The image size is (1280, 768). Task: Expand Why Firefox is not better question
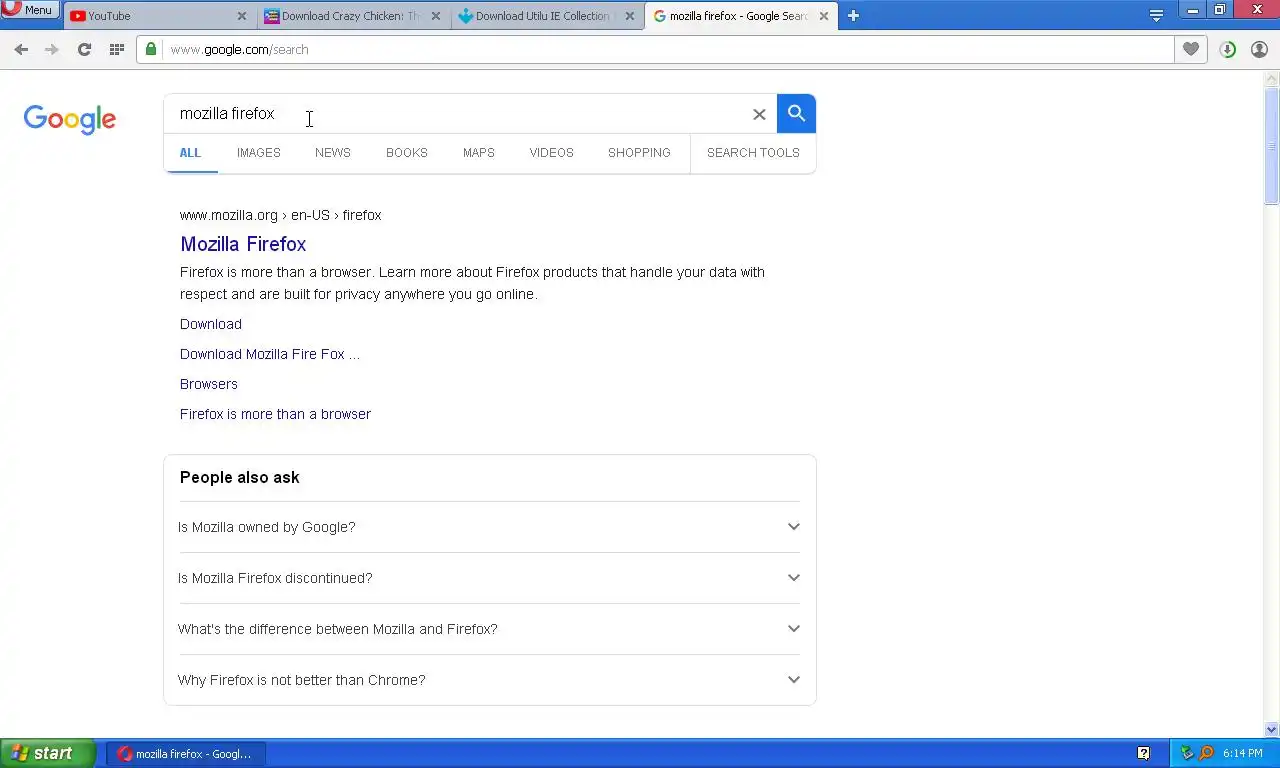[x=490, y=680]
